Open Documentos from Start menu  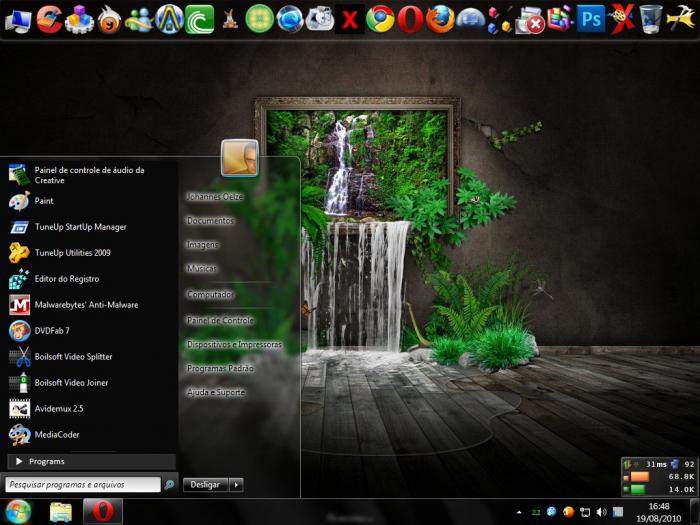pos(210,221)
